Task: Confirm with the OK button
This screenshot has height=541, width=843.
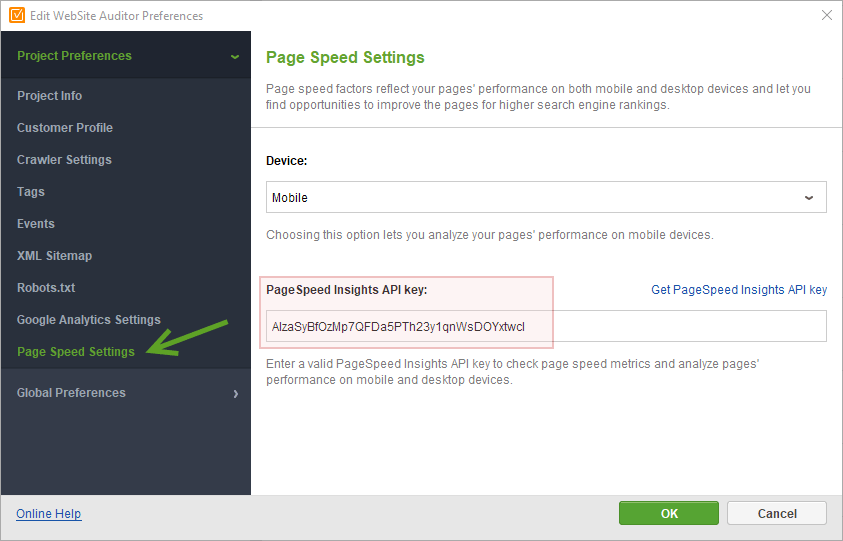Action: pos(669,513)
